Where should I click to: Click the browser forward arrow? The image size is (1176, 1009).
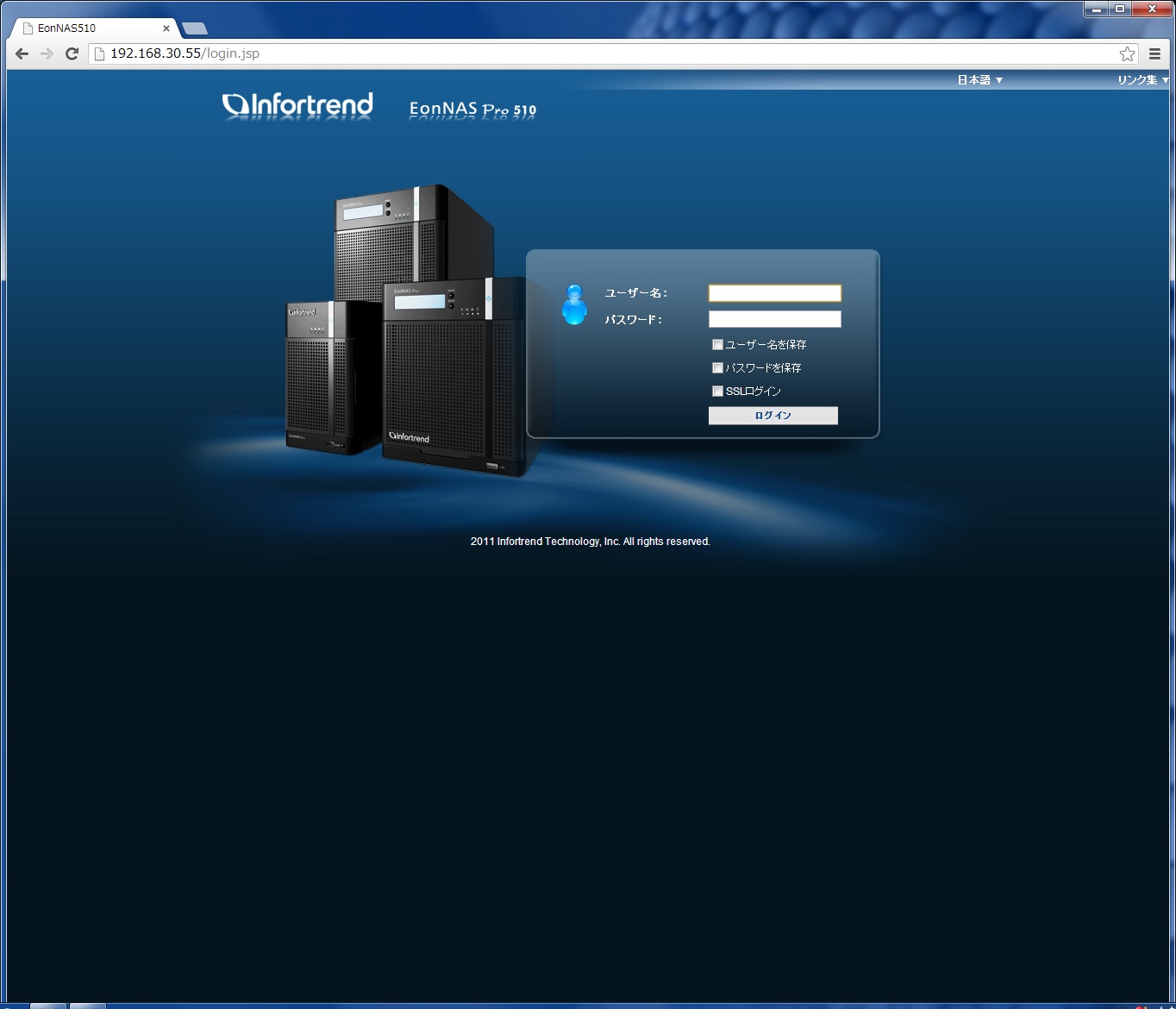tap(47, 53)
